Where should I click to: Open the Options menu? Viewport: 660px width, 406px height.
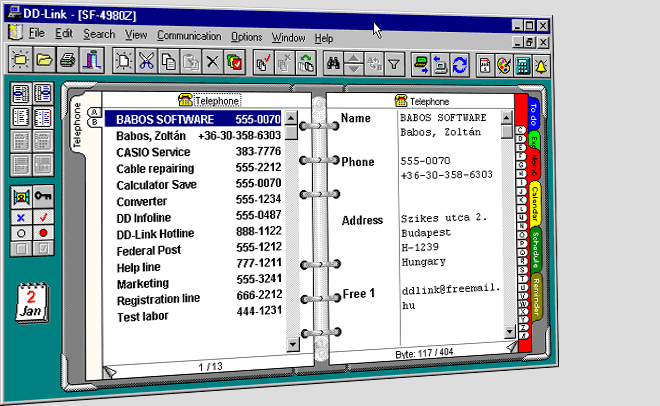pos(246,36)
